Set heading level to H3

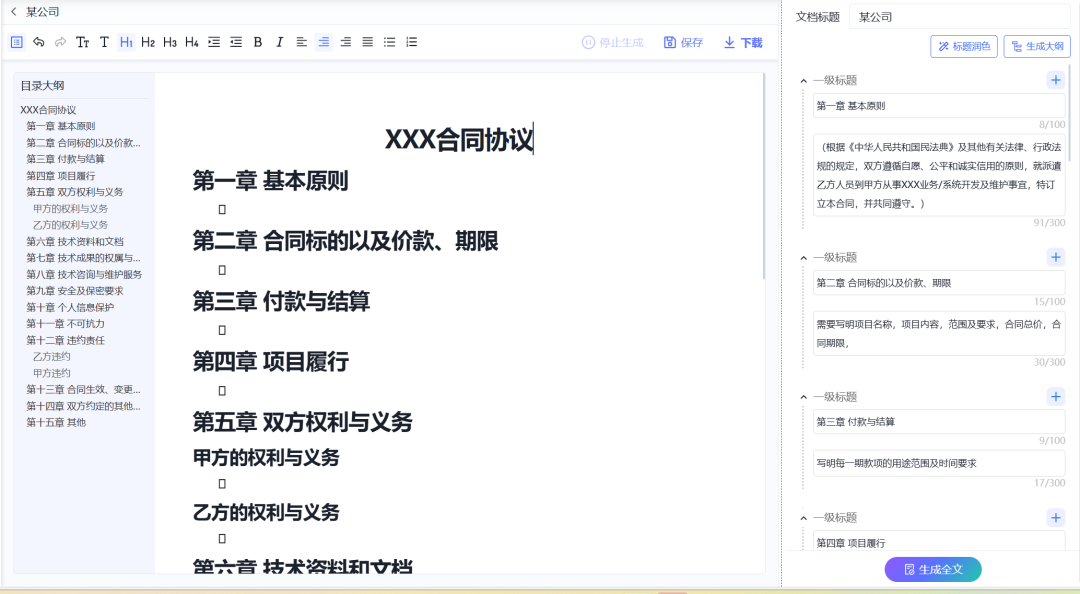[x=170, y=42]
